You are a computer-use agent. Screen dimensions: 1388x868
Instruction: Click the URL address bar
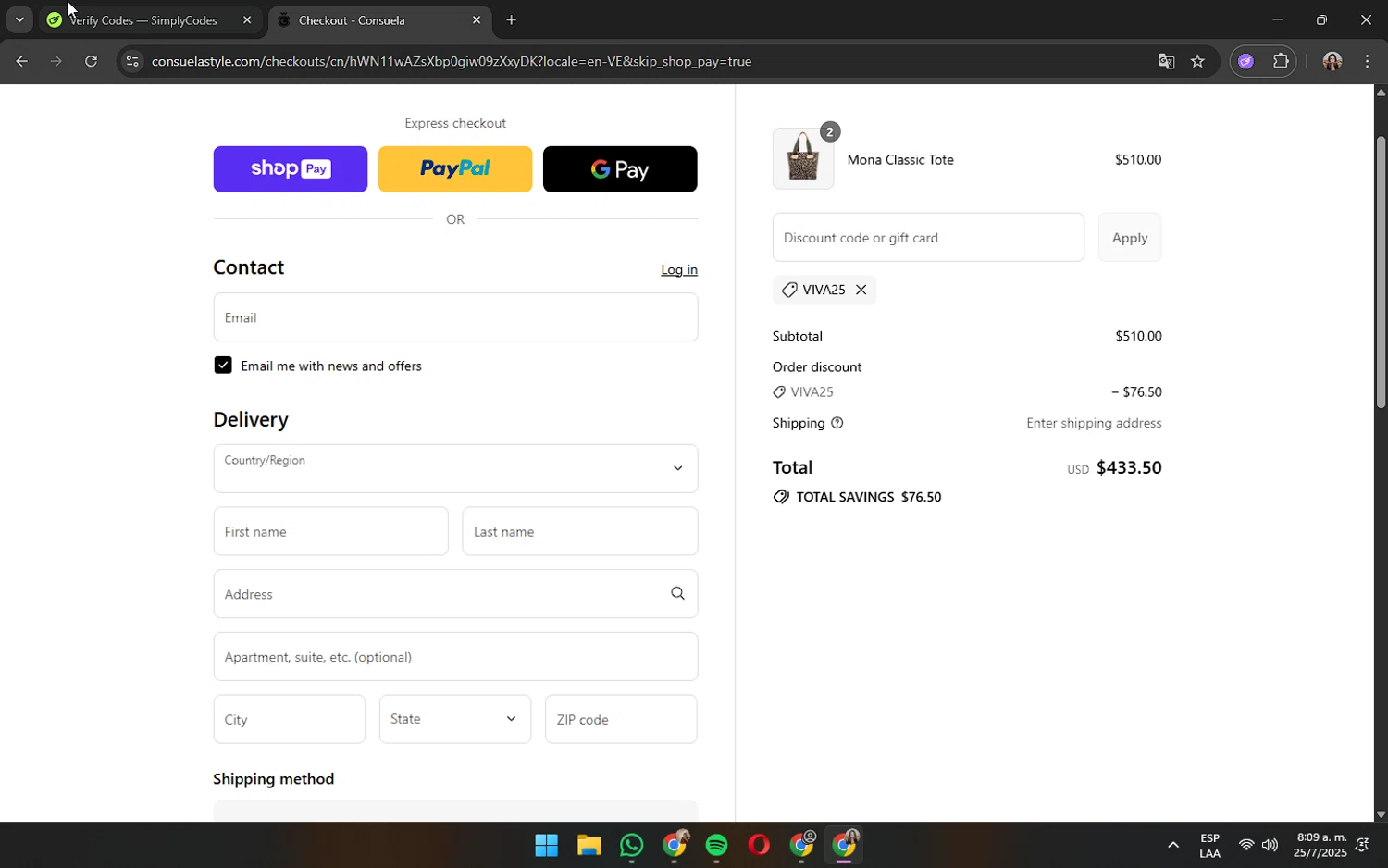[x=638, y=61]
